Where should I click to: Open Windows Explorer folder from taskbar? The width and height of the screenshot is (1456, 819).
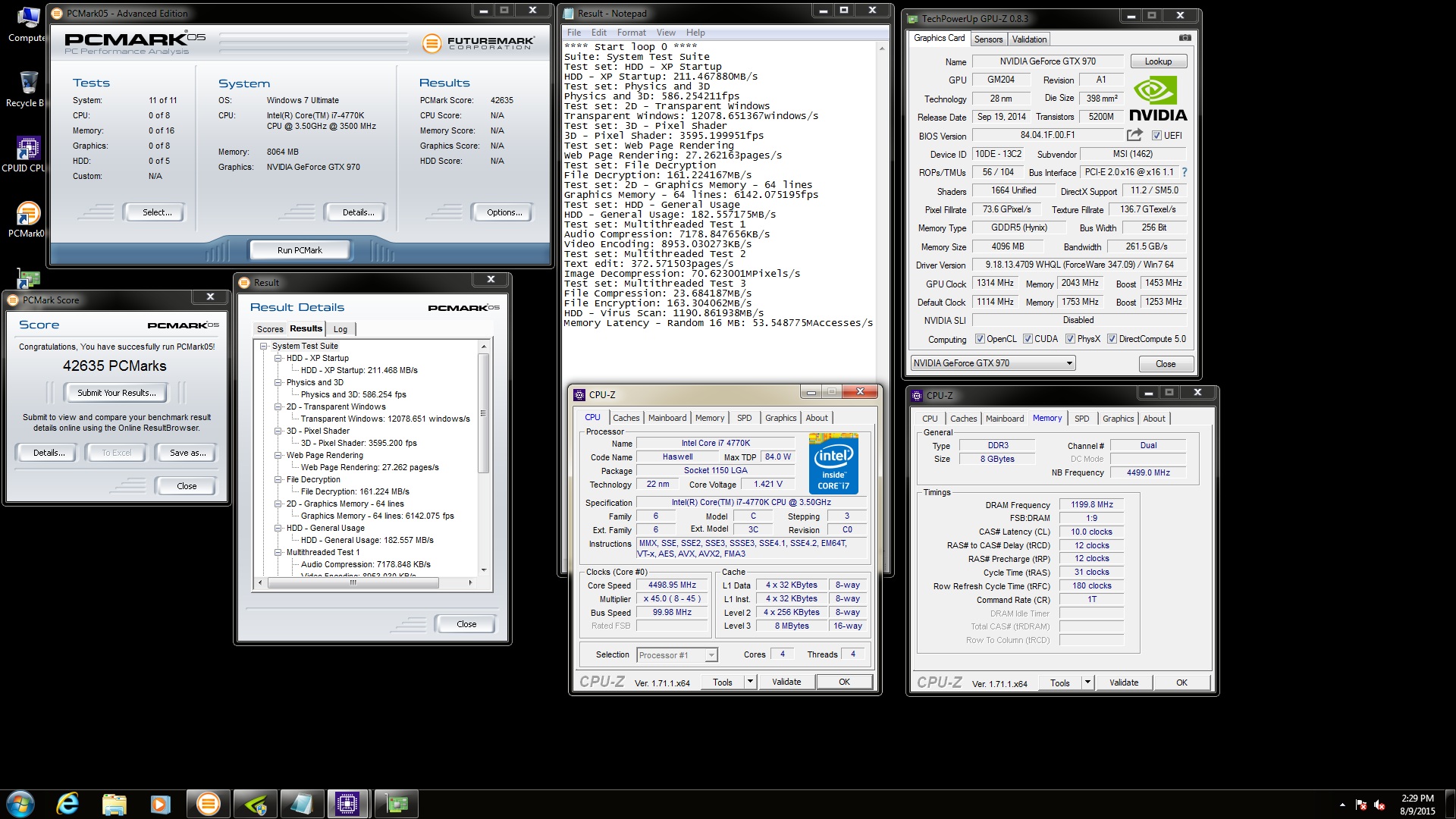coord(114,804)
